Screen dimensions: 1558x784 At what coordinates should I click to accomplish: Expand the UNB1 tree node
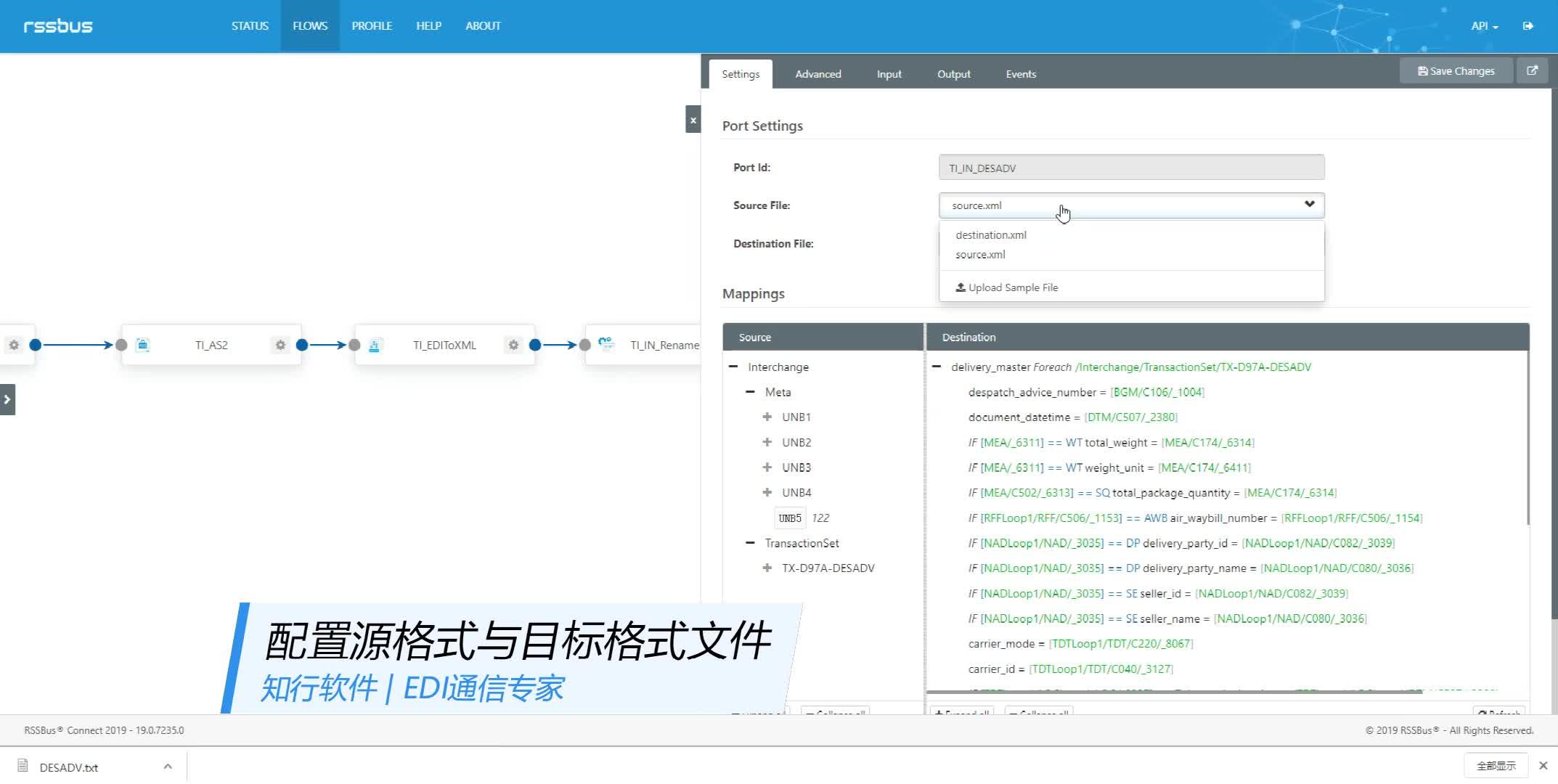tap(767, 417)
